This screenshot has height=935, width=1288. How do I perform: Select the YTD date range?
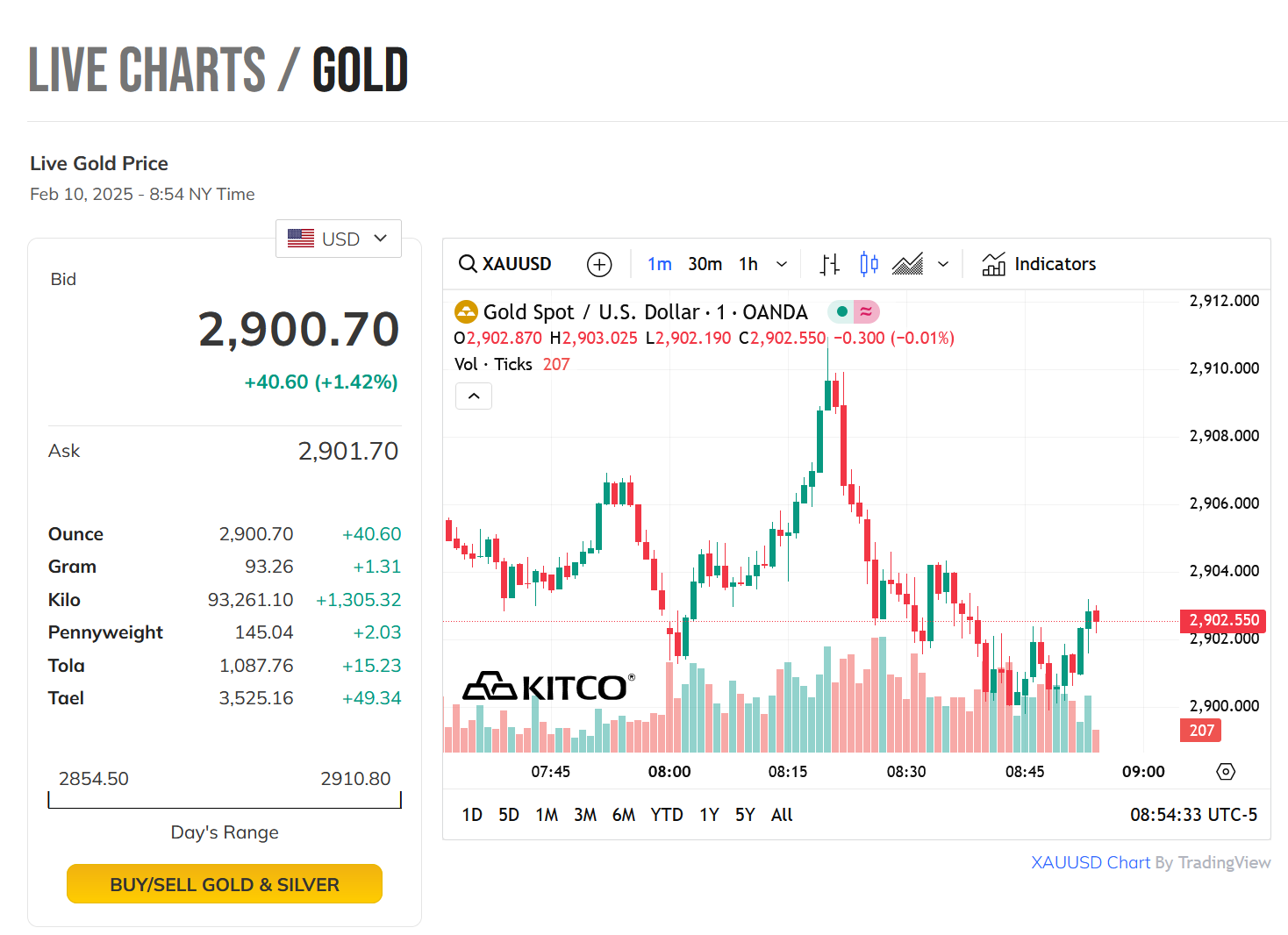(666, 815)
